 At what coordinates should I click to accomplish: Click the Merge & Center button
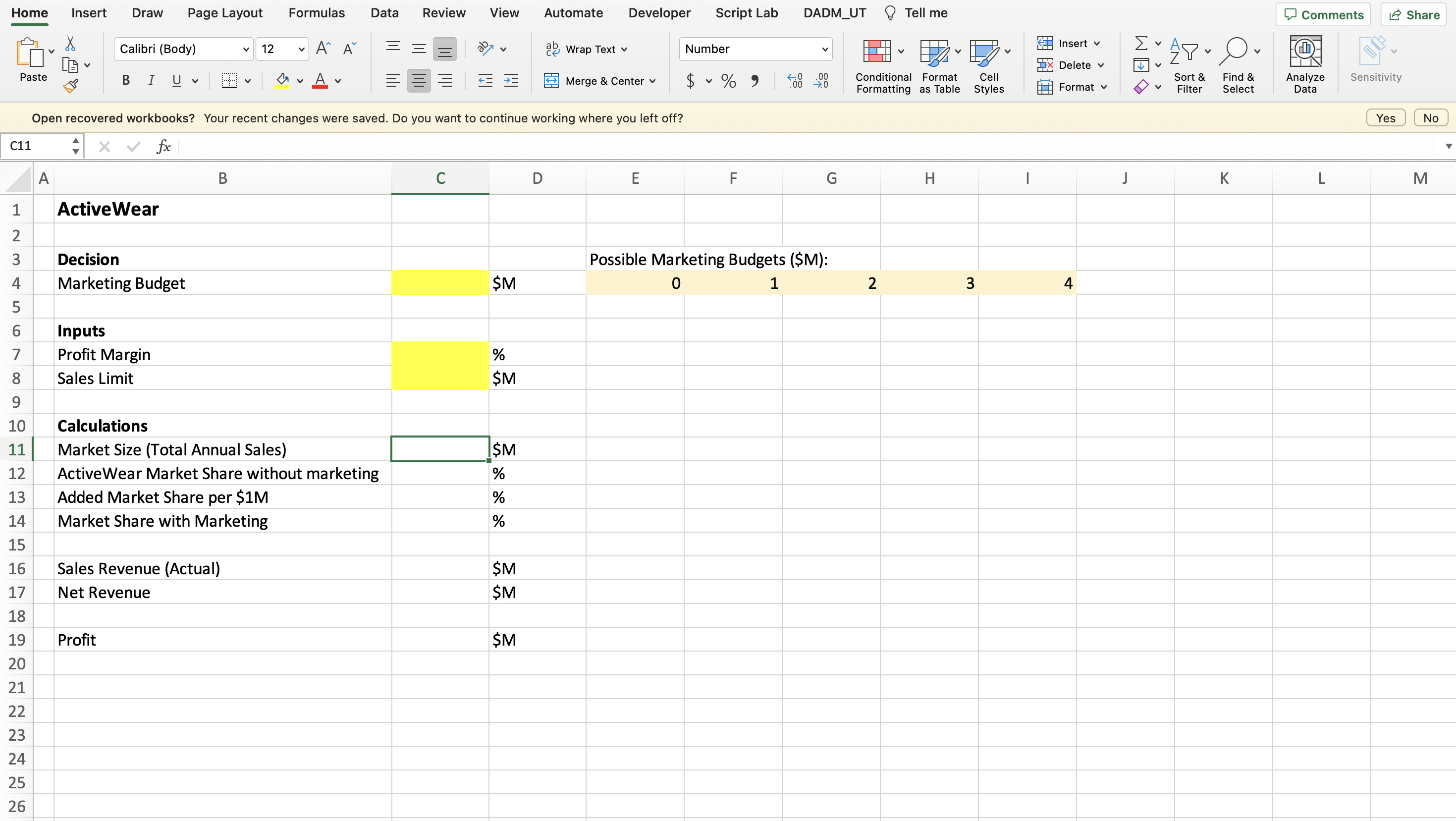click(599, 80)
